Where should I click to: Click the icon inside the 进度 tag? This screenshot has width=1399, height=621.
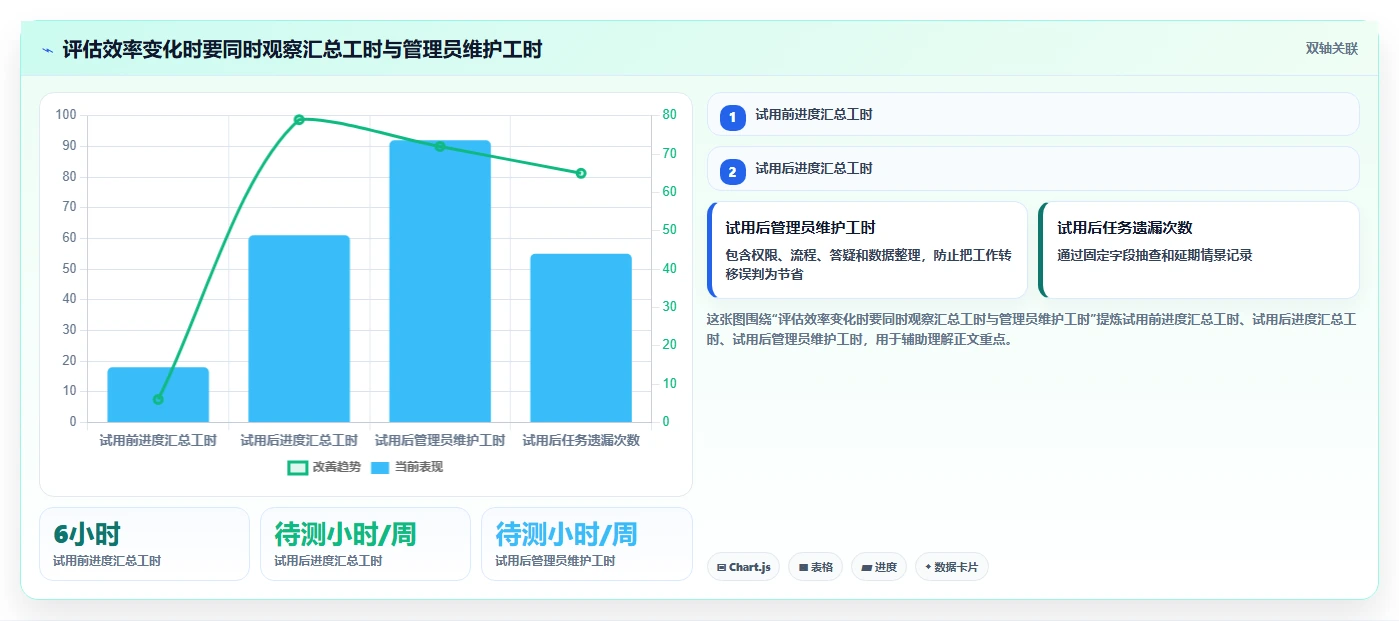pos(865,567)
